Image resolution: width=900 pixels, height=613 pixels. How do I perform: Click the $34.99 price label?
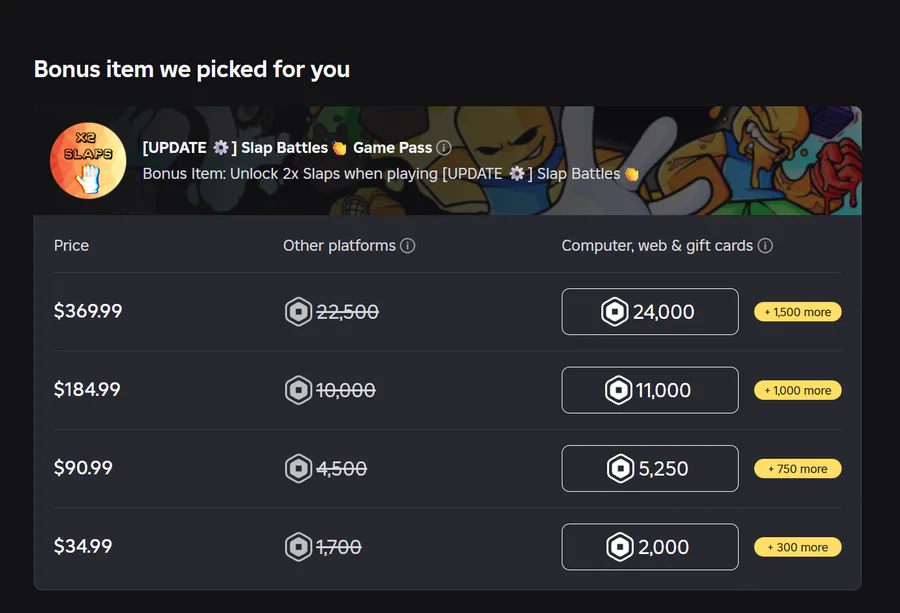(x=83, y=547)
